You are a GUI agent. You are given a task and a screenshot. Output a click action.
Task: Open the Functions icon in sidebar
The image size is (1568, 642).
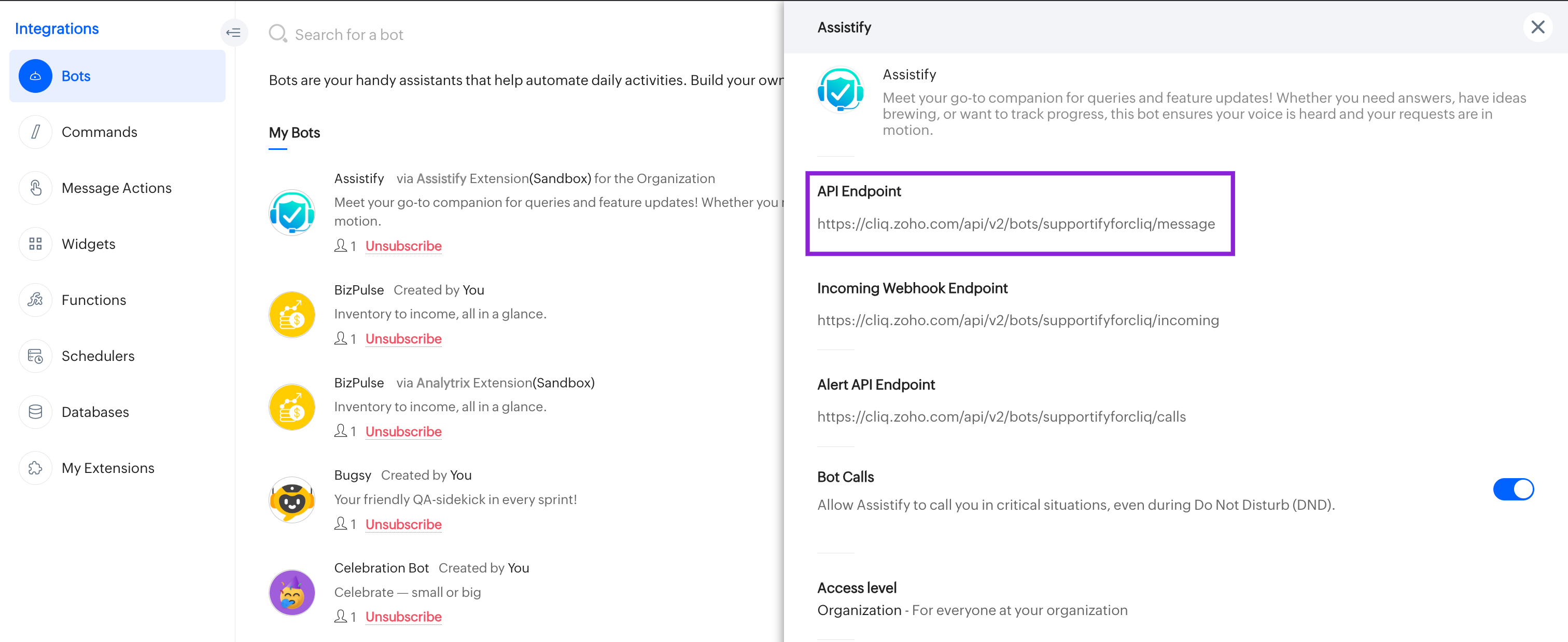click(x=35, y=300)
